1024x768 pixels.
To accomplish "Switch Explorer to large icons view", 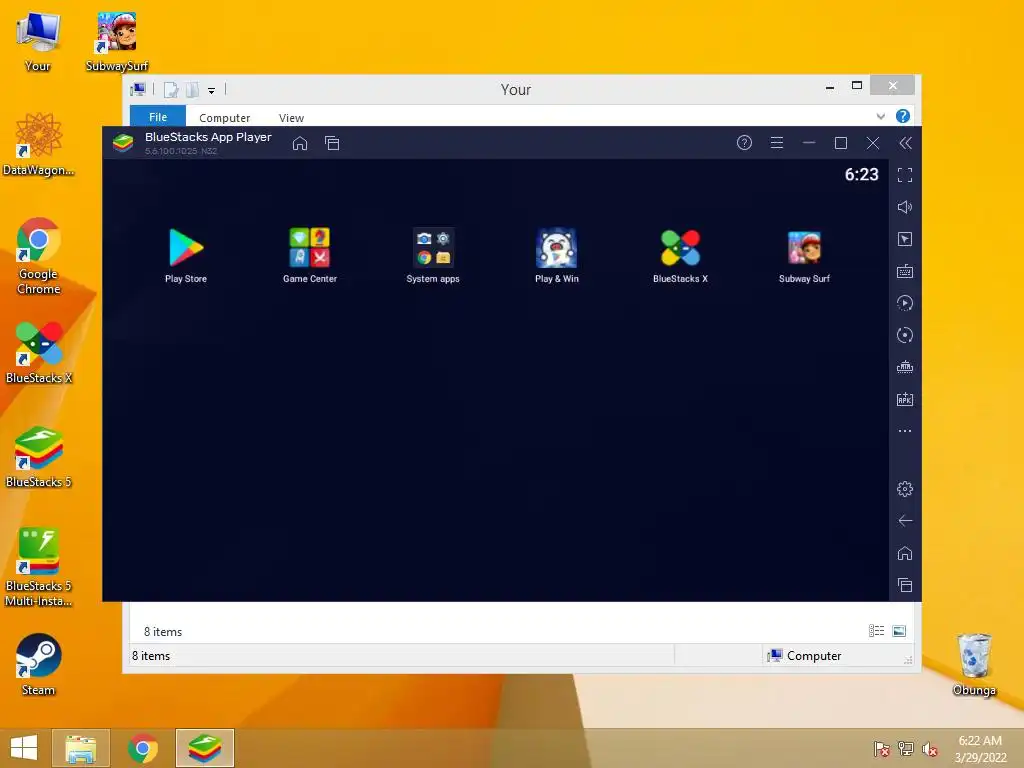I will (899, 631).
